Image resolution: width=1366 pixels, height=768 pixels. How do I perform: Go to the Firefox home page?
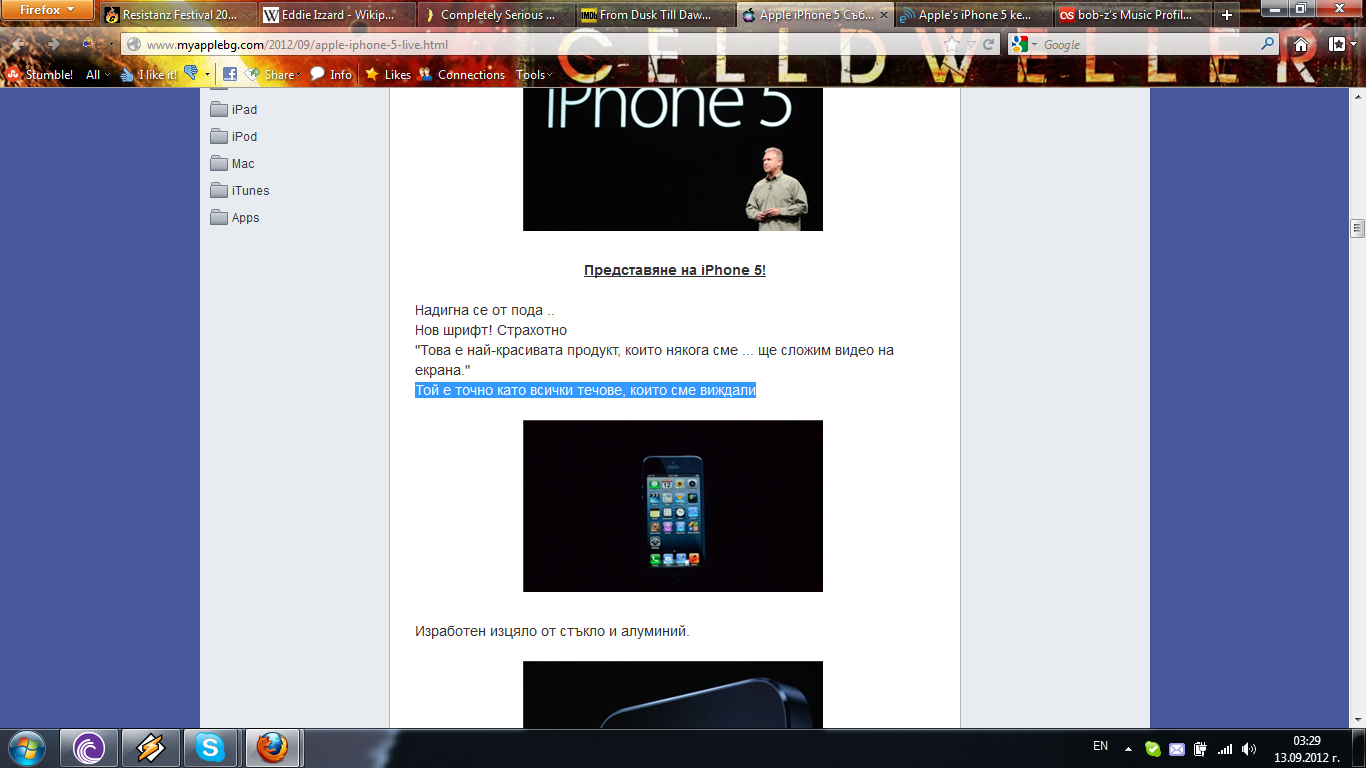(x=1301, y=45)
